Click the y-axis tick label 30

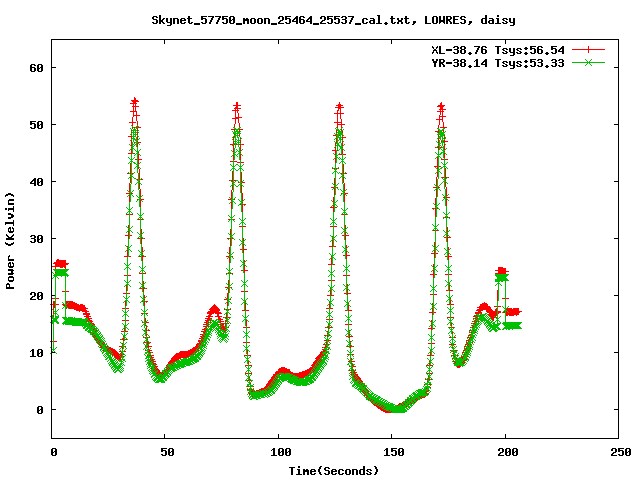[36, 239]
